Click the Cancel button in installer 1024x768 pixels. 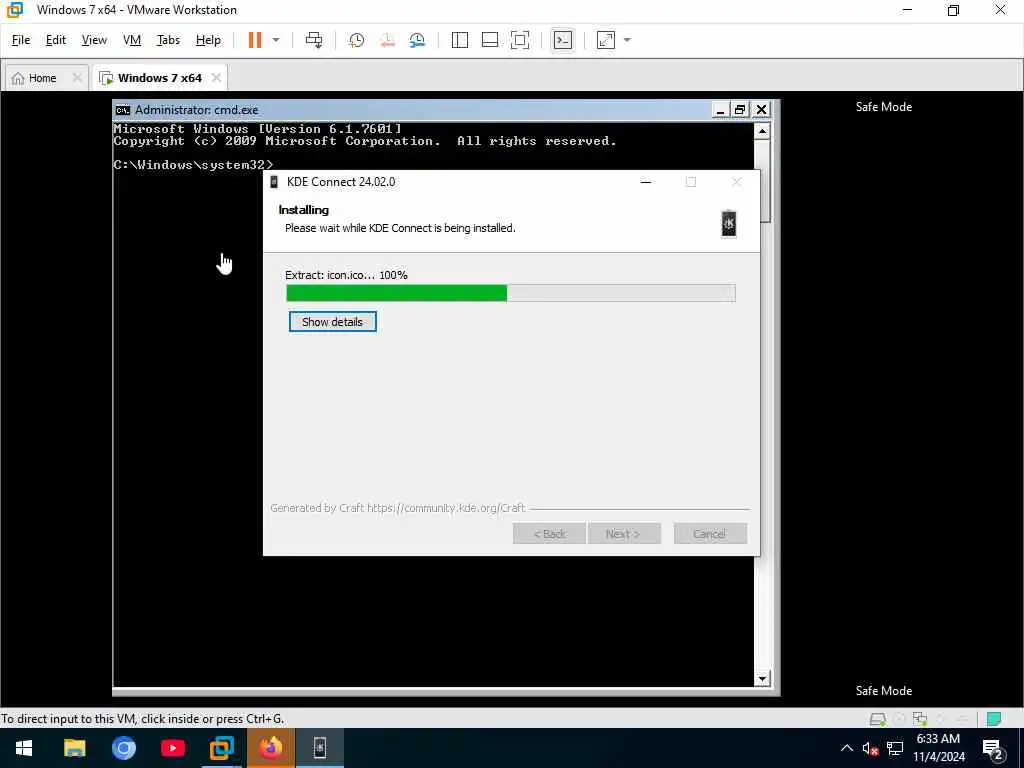(x=710, y=534)
